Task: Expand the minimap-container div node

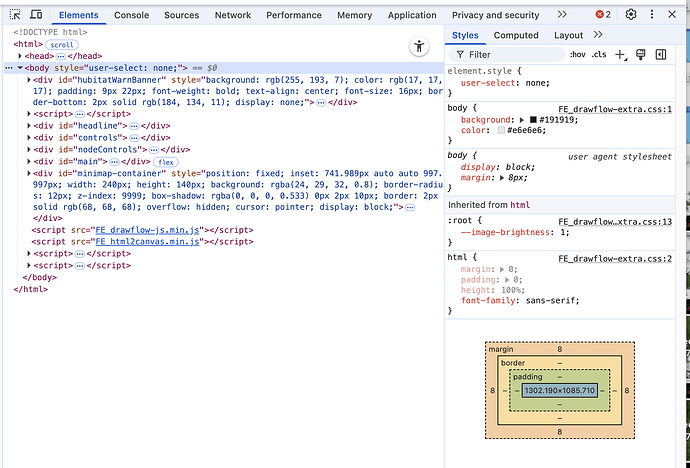Action: coord(29,173)
